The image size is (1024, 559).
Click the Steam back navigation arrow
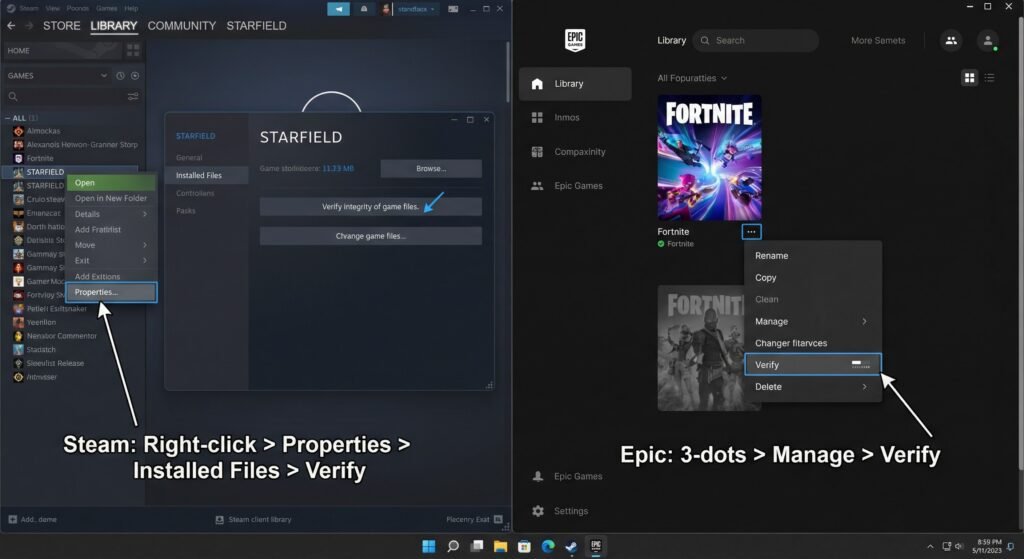click(x=11, y=26)
